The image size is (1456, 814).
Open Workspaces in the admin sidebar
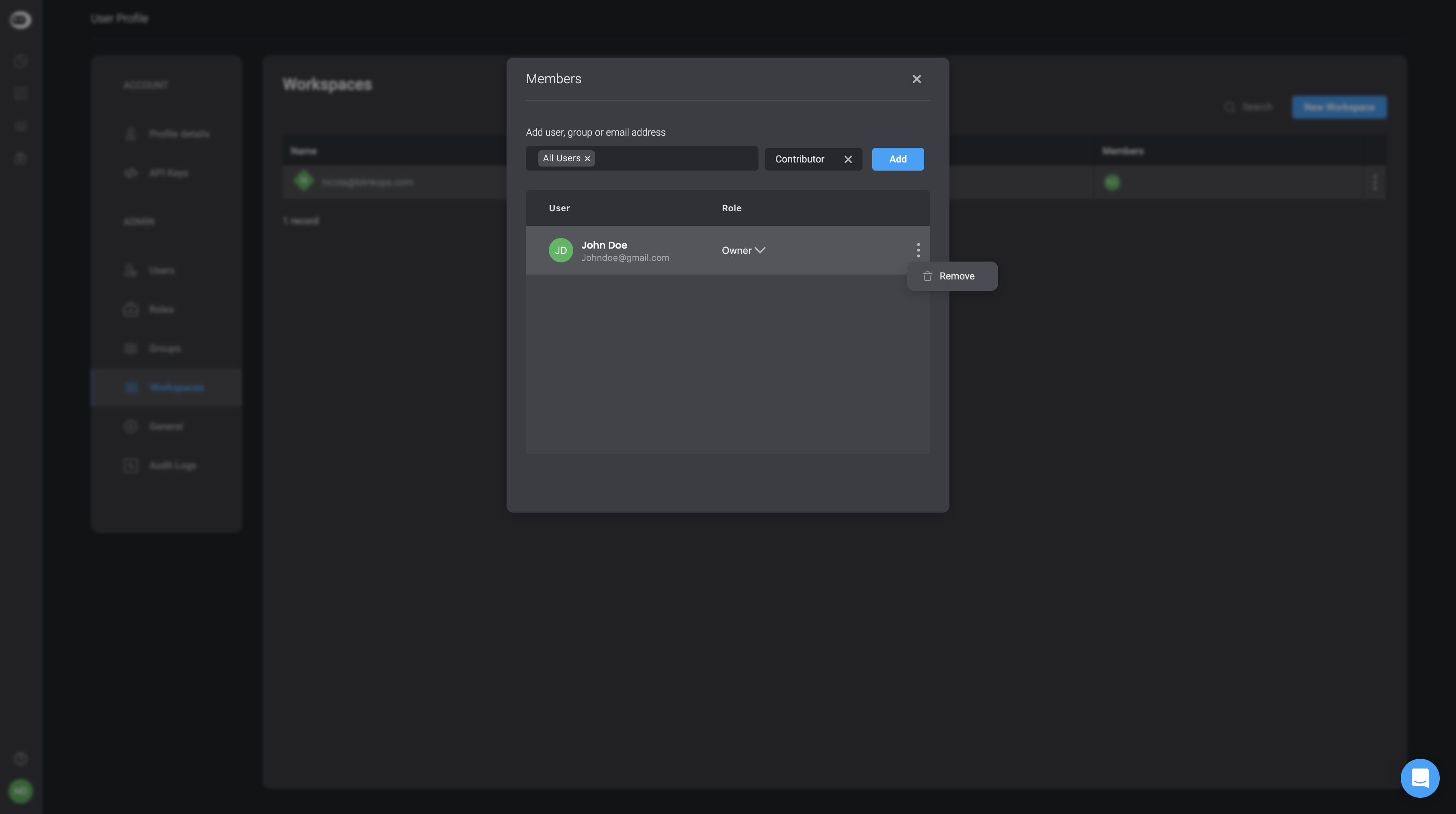point(166,388)
